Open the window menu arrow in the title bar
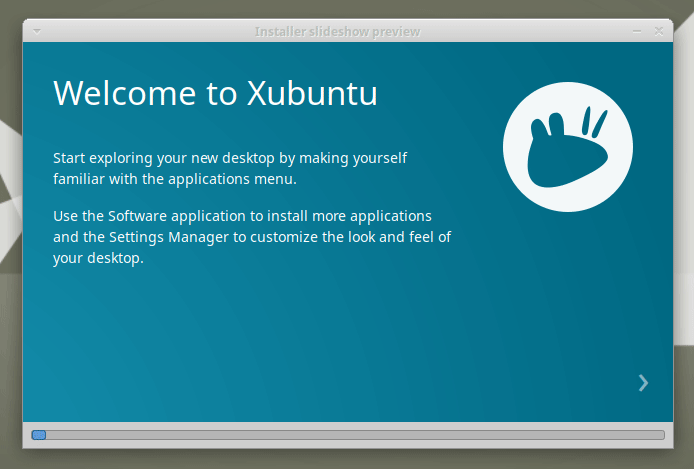Viewport: 694px width, 469px height. (37, 31)
